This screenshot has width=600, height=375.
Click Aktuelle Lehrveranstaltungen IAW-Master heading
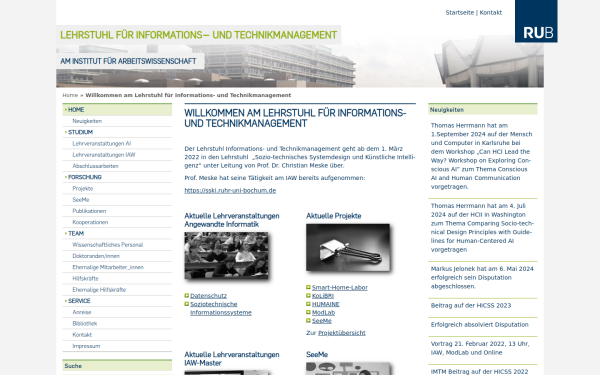232,359
